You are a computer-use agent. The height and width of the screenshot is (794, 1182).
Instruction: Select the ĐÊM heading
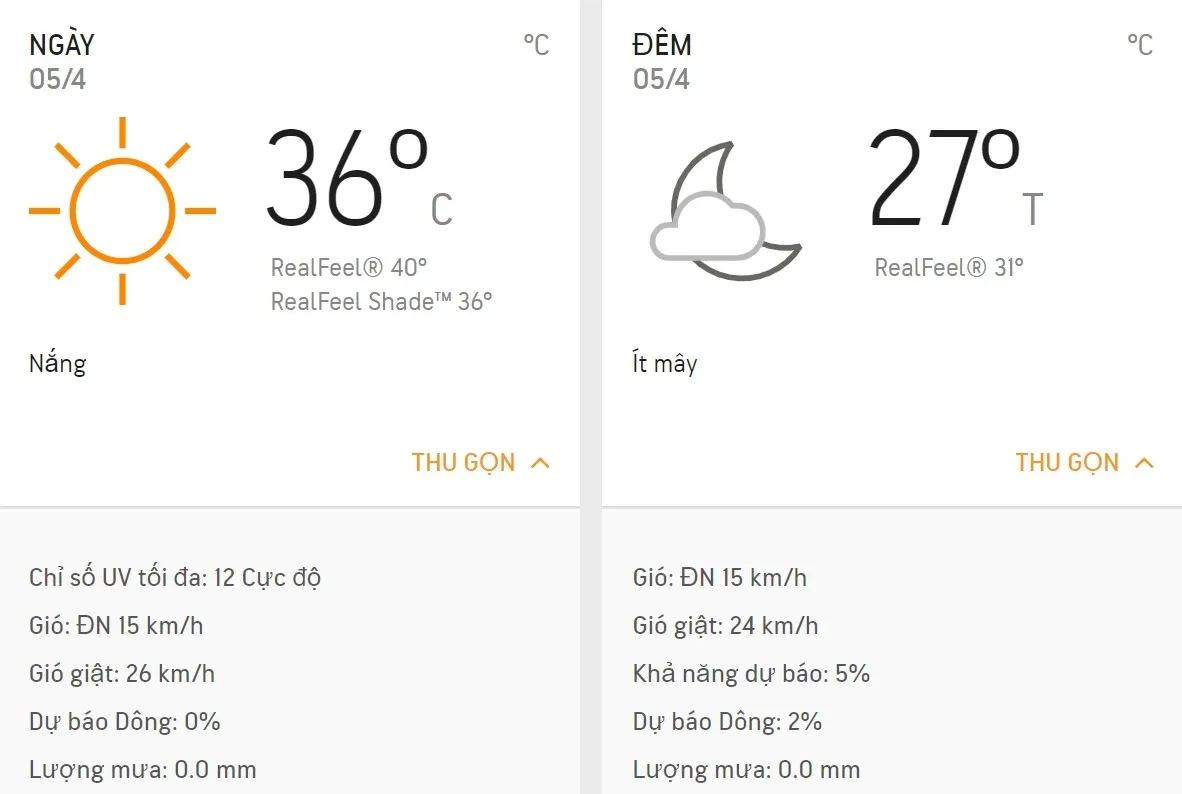[662, 45]
